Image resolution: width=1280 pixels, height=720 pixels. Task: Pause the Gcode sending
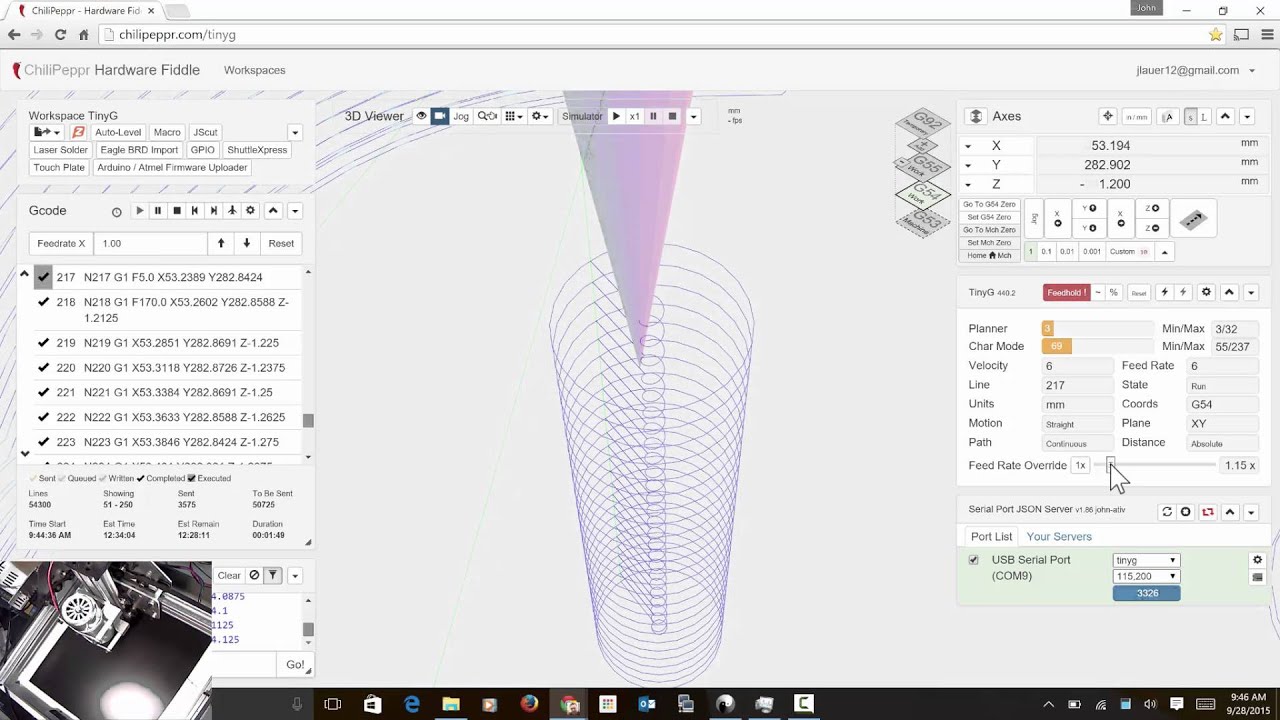click(157, 211)
